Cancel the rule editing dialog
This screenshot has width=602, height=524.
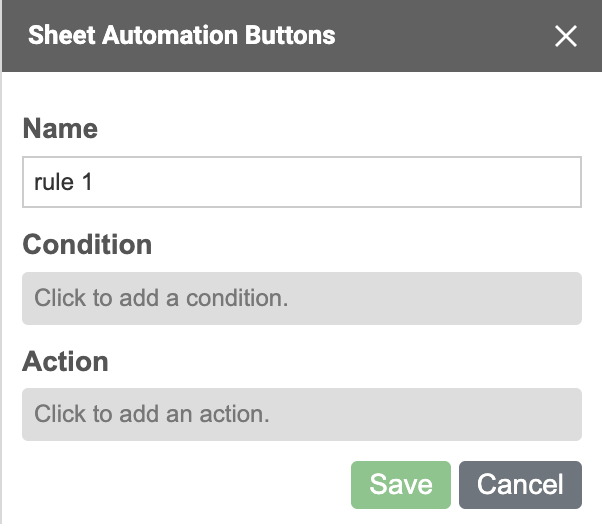click(520, 484)
